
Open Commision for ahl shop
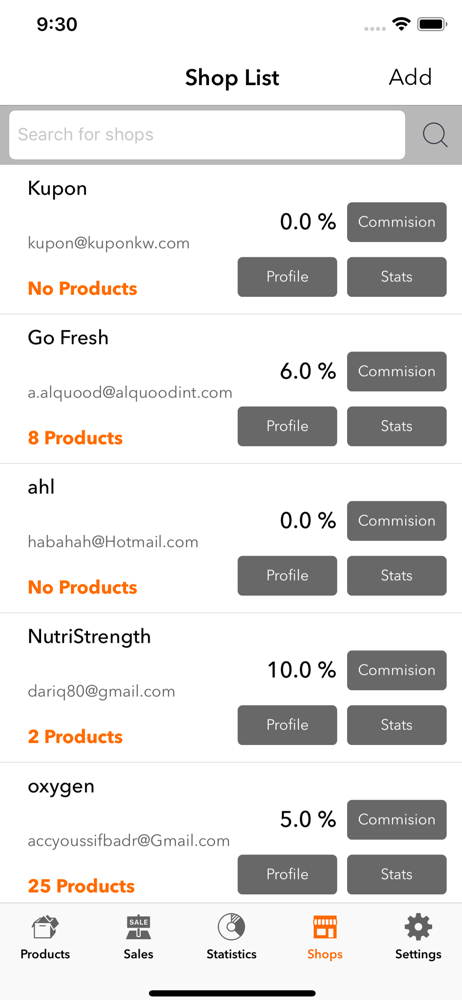pos(397,520)
